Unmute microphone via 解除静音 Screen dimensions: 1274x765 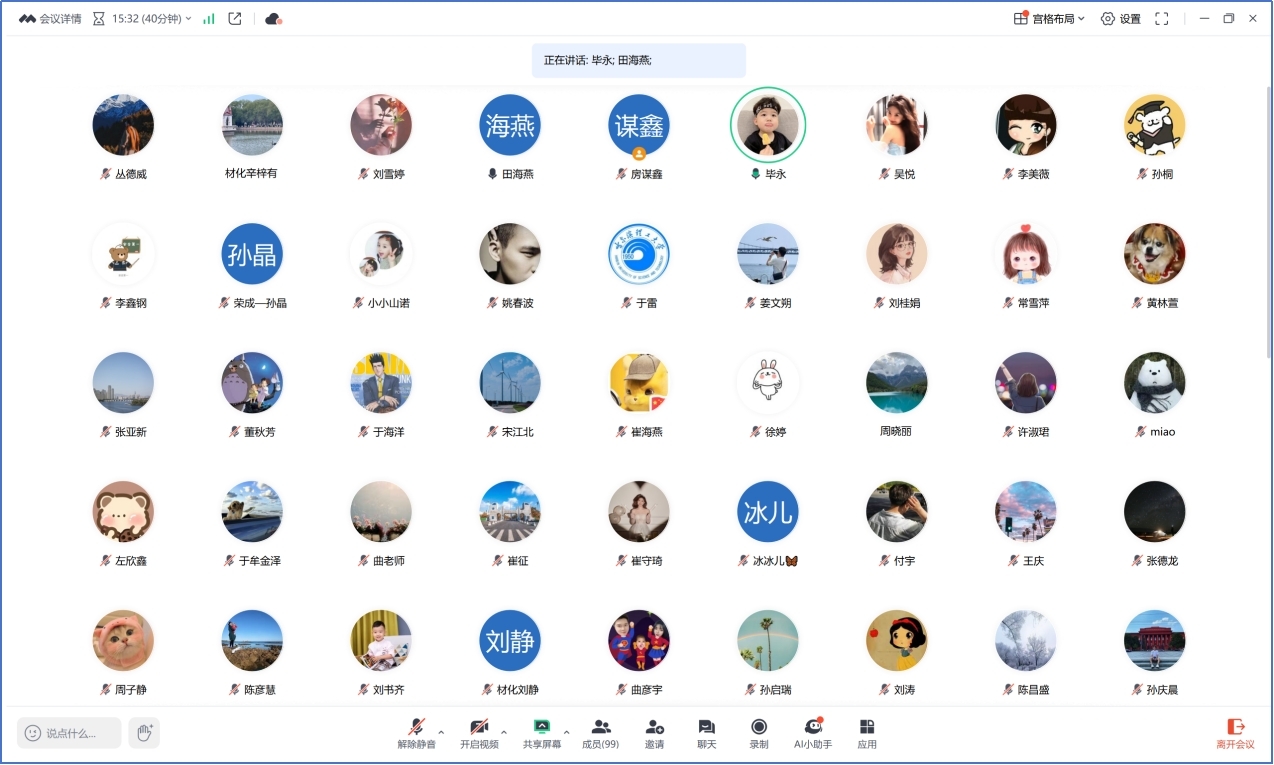[x=416, y=728]
